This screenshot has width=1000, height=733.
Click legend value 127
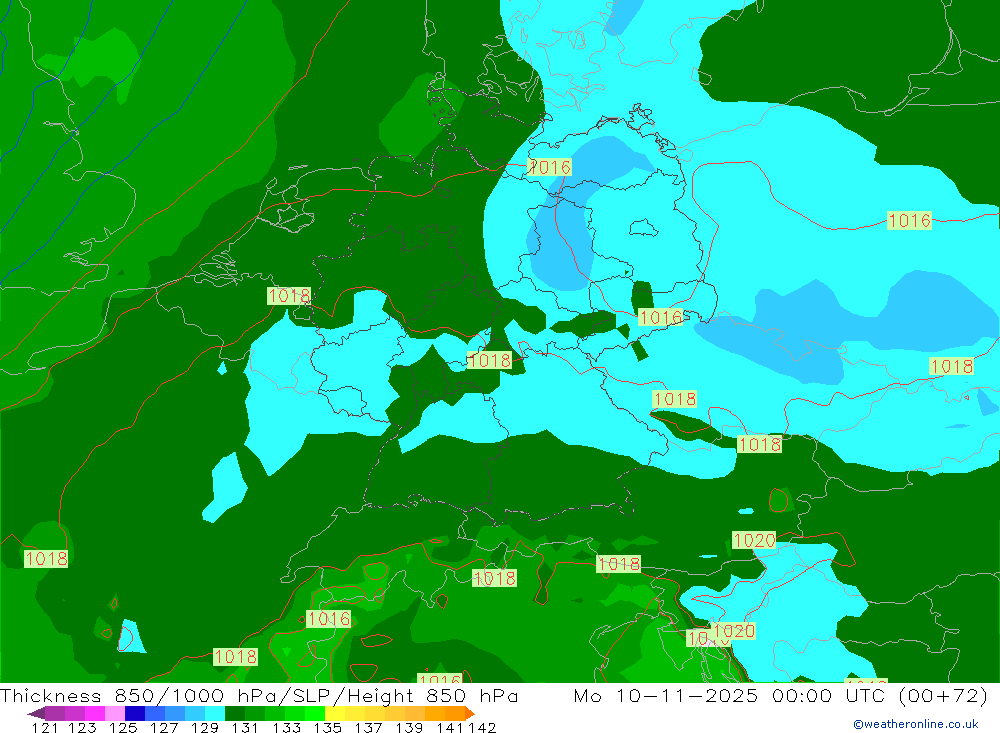click(x=164, y=727)
